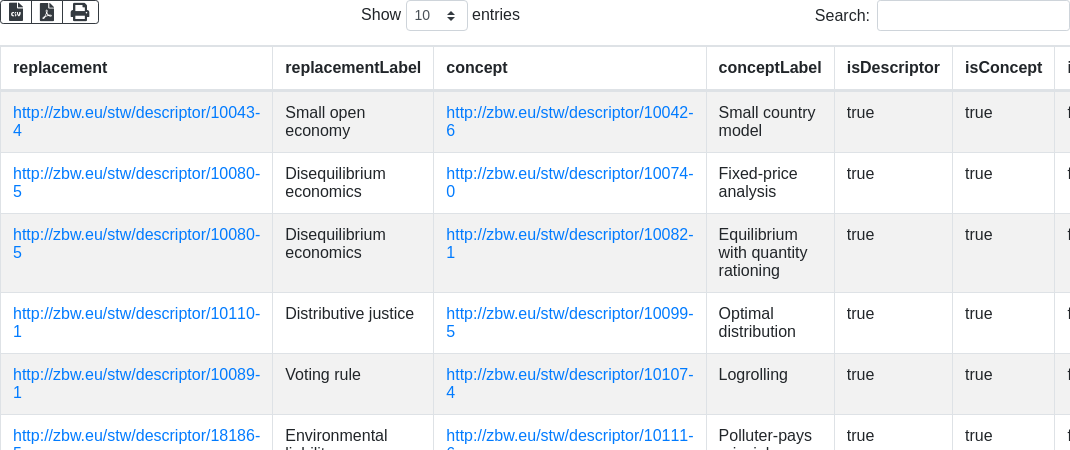Viewport: 1070px width, 450px height.
Task: Sort by the replacementLabel column header
Action: click(x=353, y=68)
